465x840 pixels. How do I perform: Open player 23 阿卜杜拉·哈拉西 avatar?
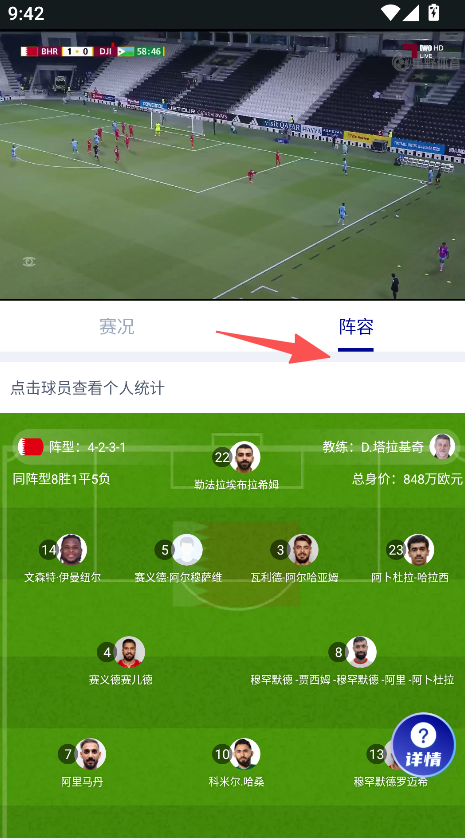click(418, 550)
